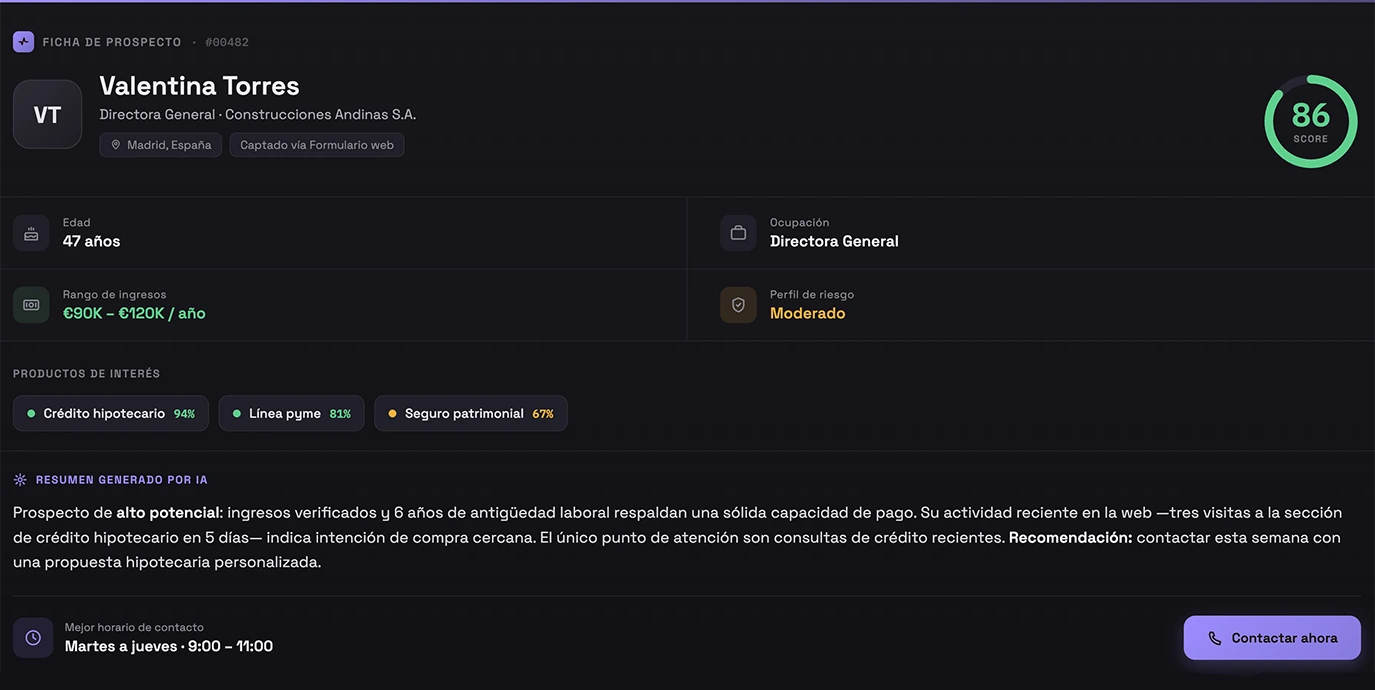Click the bold word Recomendación:
The image size is (1375, 690).
pyautogui.click(x=1071, y=537)
